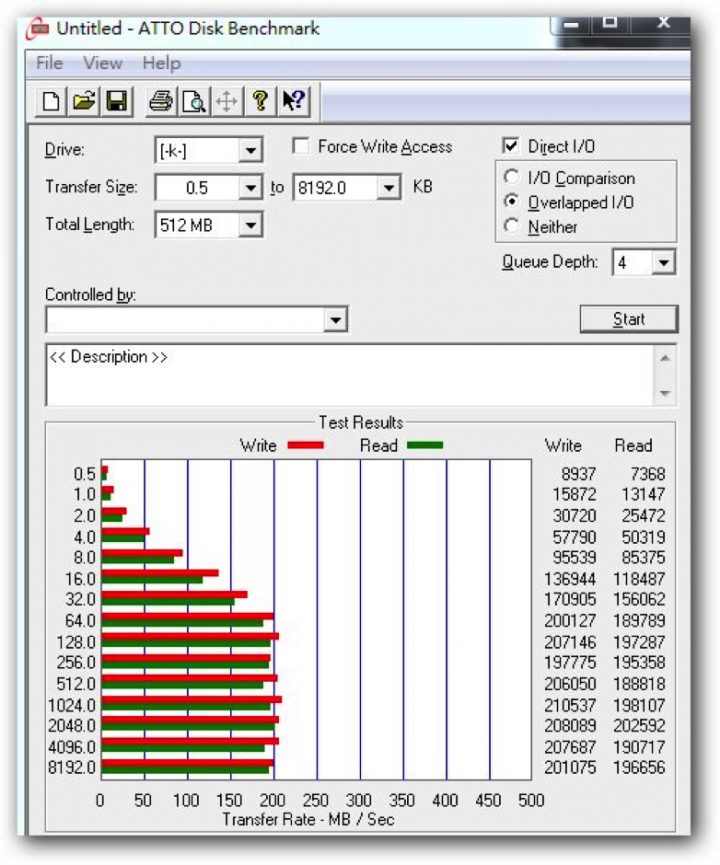Image resolution: width=720 pixels, height=865 pixels.
Task: Expand the Controlled by dropdown
Action: (x=335, y=320)
